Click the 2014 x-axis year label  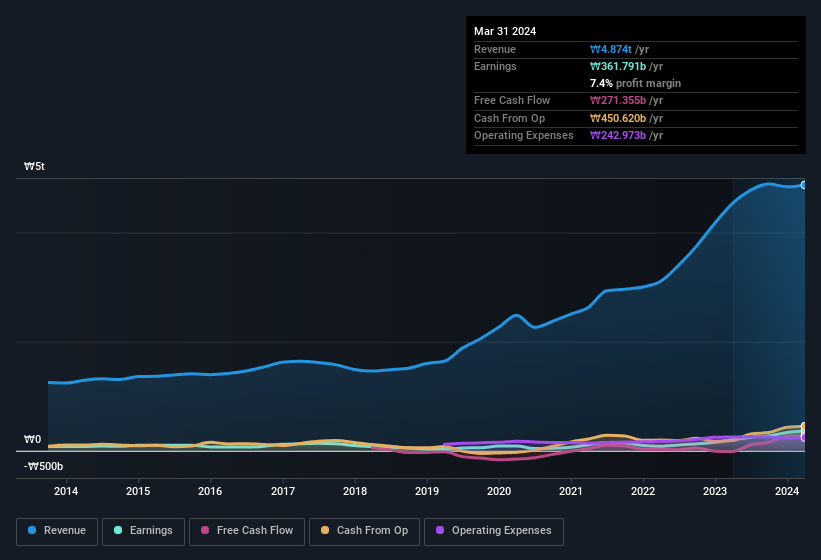pyautogui.click(x=66, y=491)
